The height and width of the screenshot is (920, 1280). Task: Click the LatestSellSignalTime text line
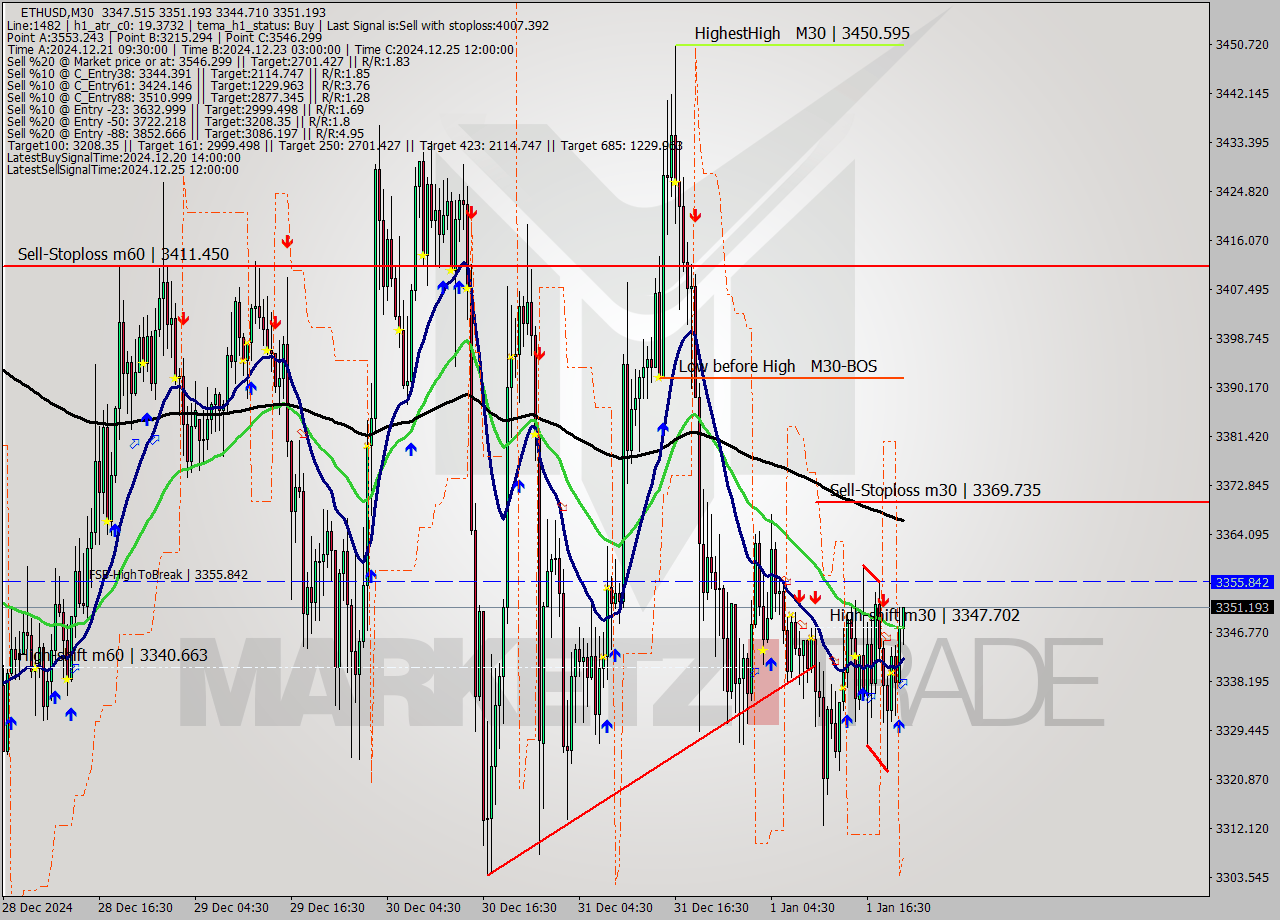coord(122,169)
